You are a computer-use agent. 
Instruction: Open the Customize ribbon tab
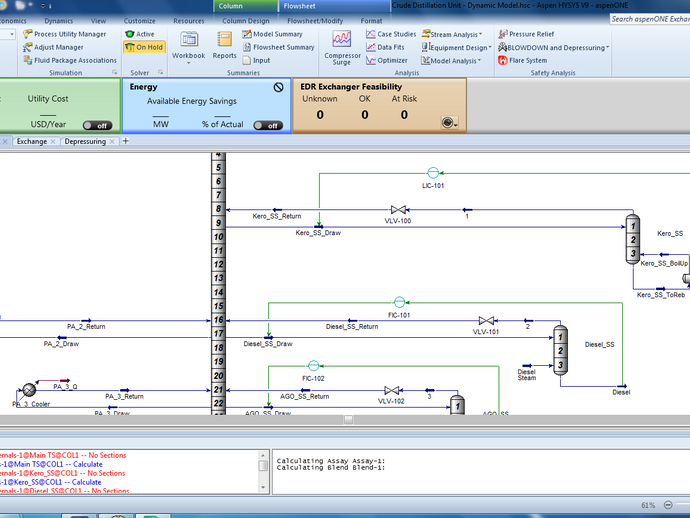pyautogui.click(x=139, y=21)
